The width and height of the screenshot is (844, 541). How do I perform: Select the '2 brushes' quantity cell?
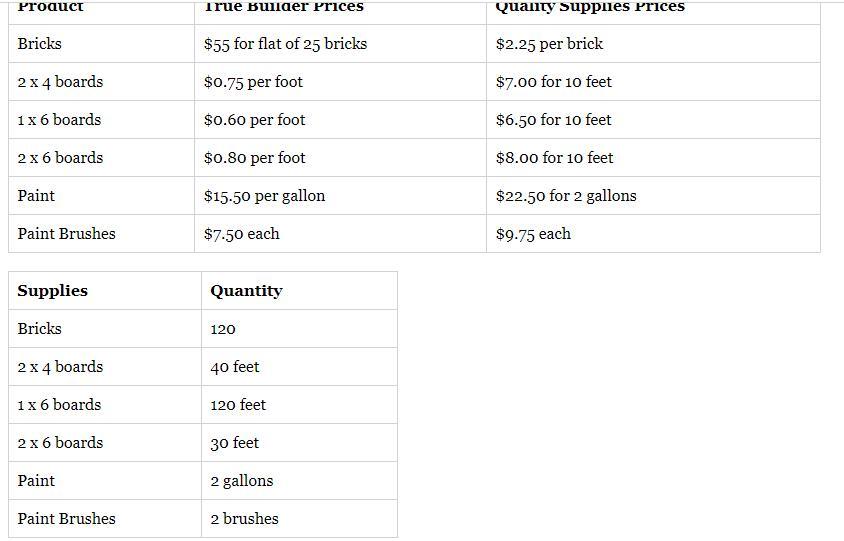point(299,518)
